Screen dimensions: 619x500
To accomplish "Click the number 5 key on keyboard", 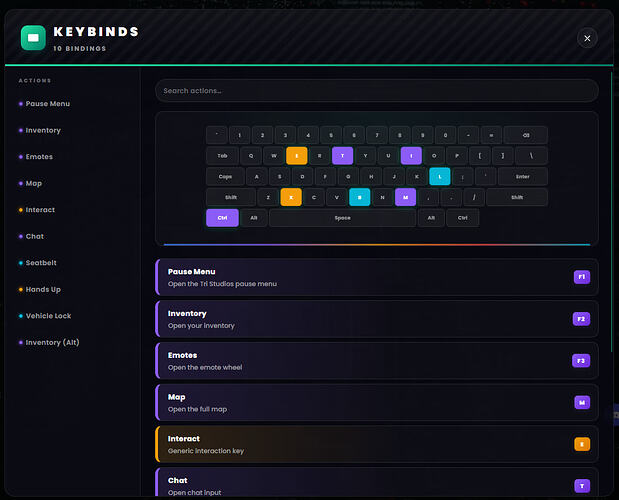I will click(331, 135).
